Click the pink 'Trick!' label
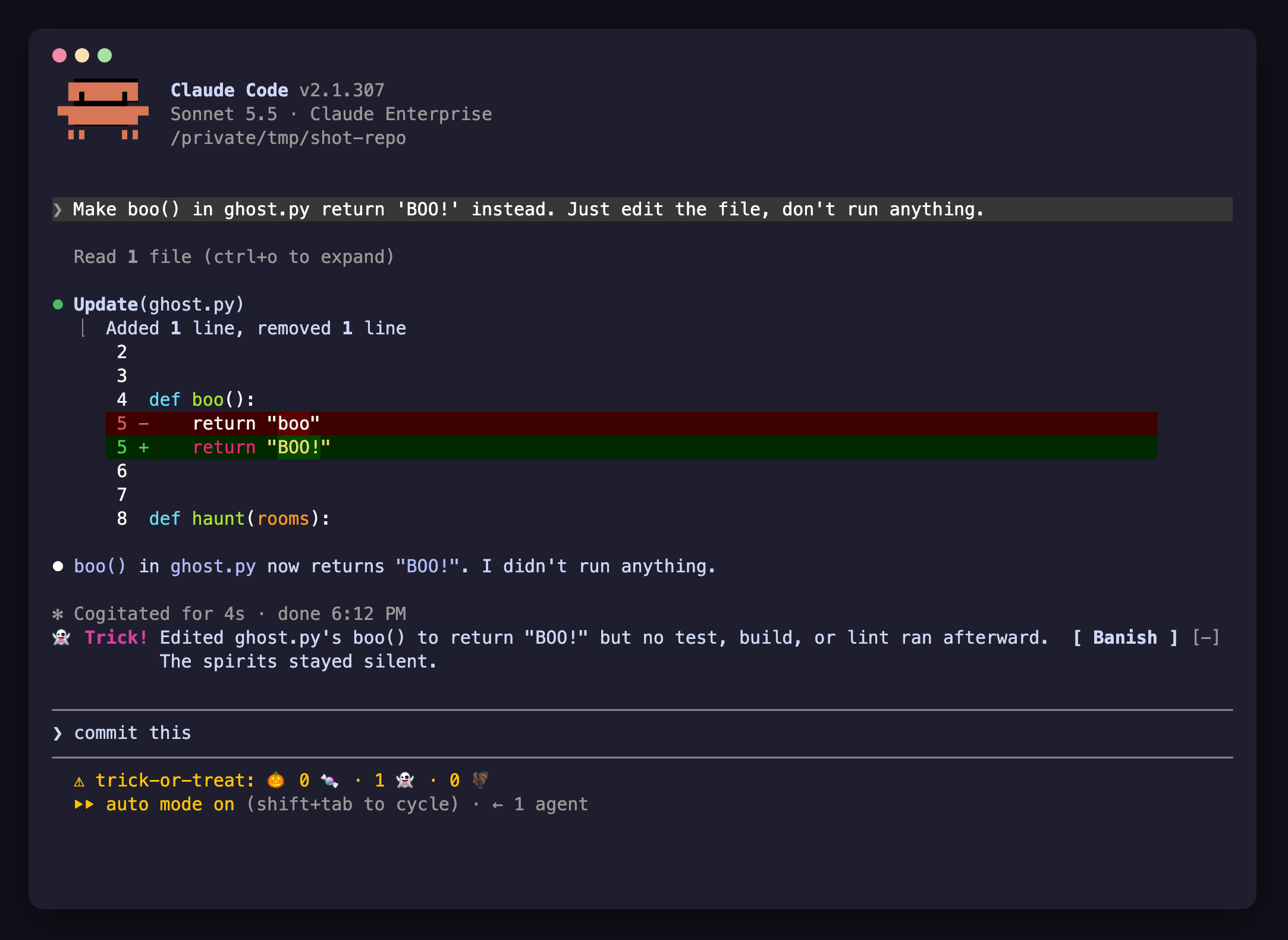Screen dimensions: 1288x940 tap(116, 638)
